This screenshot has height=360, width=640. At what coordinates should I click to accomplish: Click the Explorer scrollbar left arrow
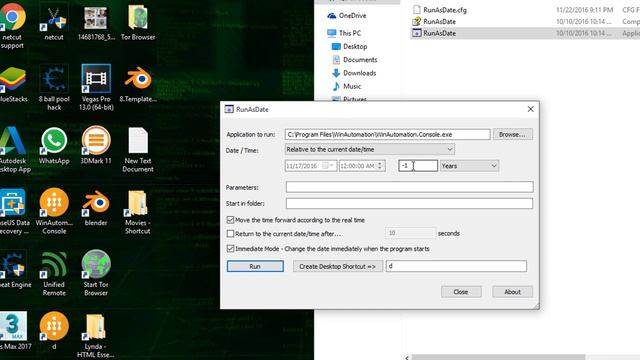(407, 358)
